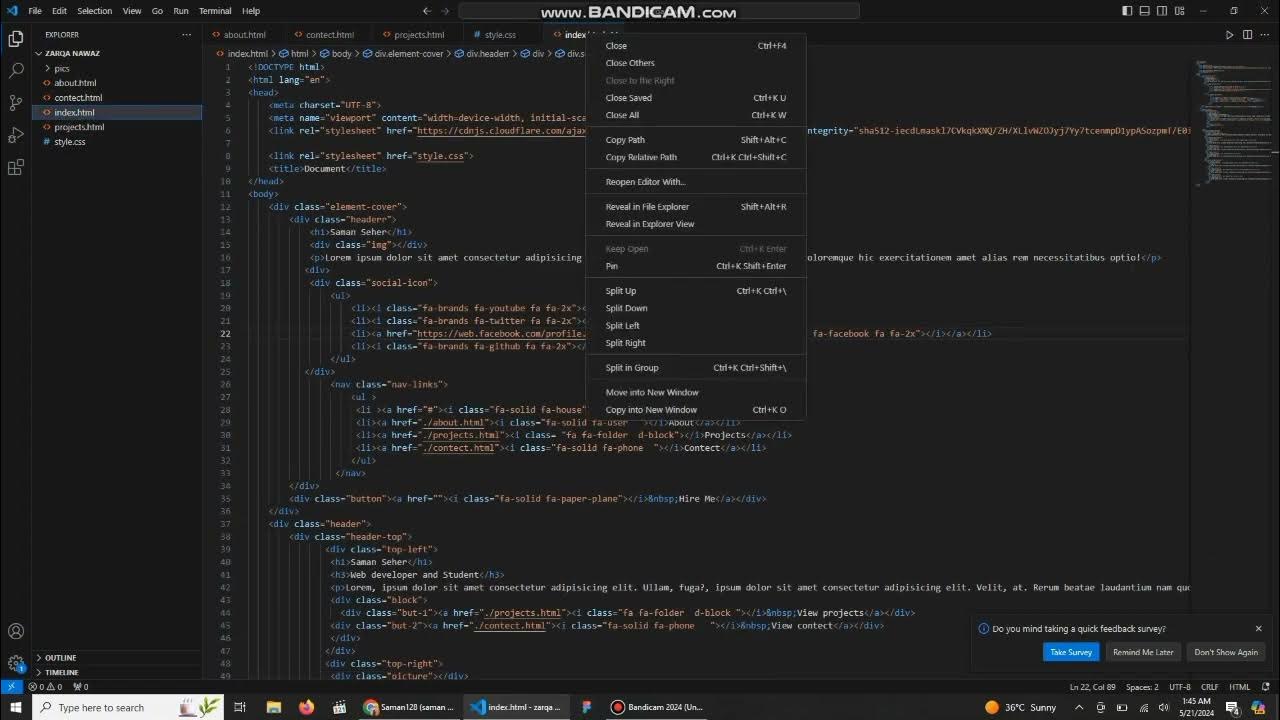Switch to the style.css tab
The height and width of the screenshot is (720, 1280).
[x=500, y=34]
